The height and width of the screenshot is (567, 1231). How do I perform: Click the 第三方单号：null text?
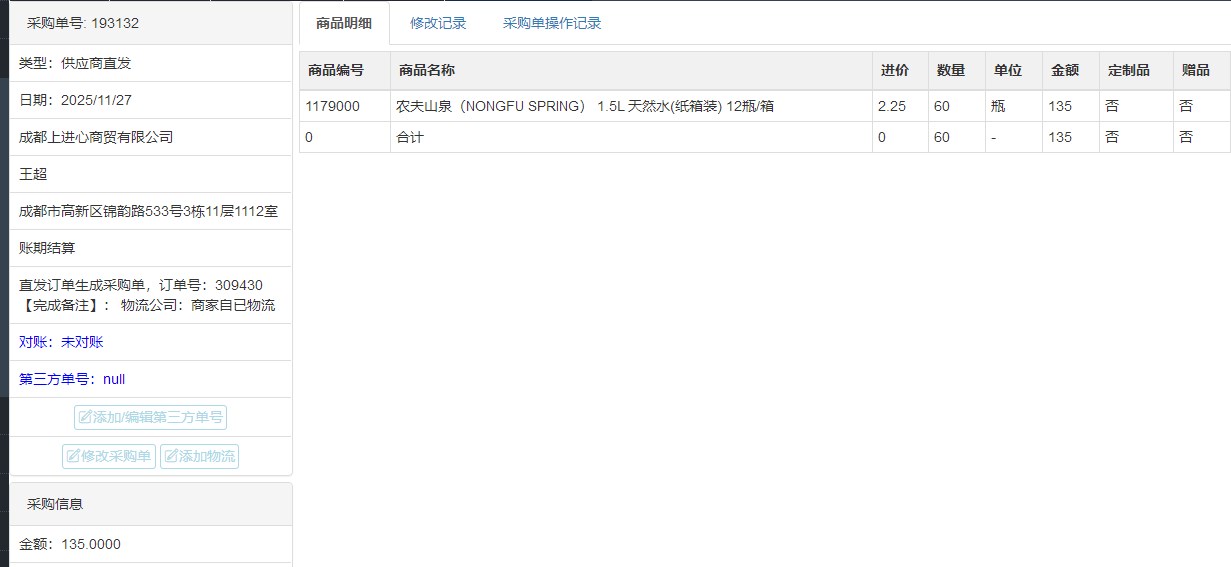coord(72,379)
